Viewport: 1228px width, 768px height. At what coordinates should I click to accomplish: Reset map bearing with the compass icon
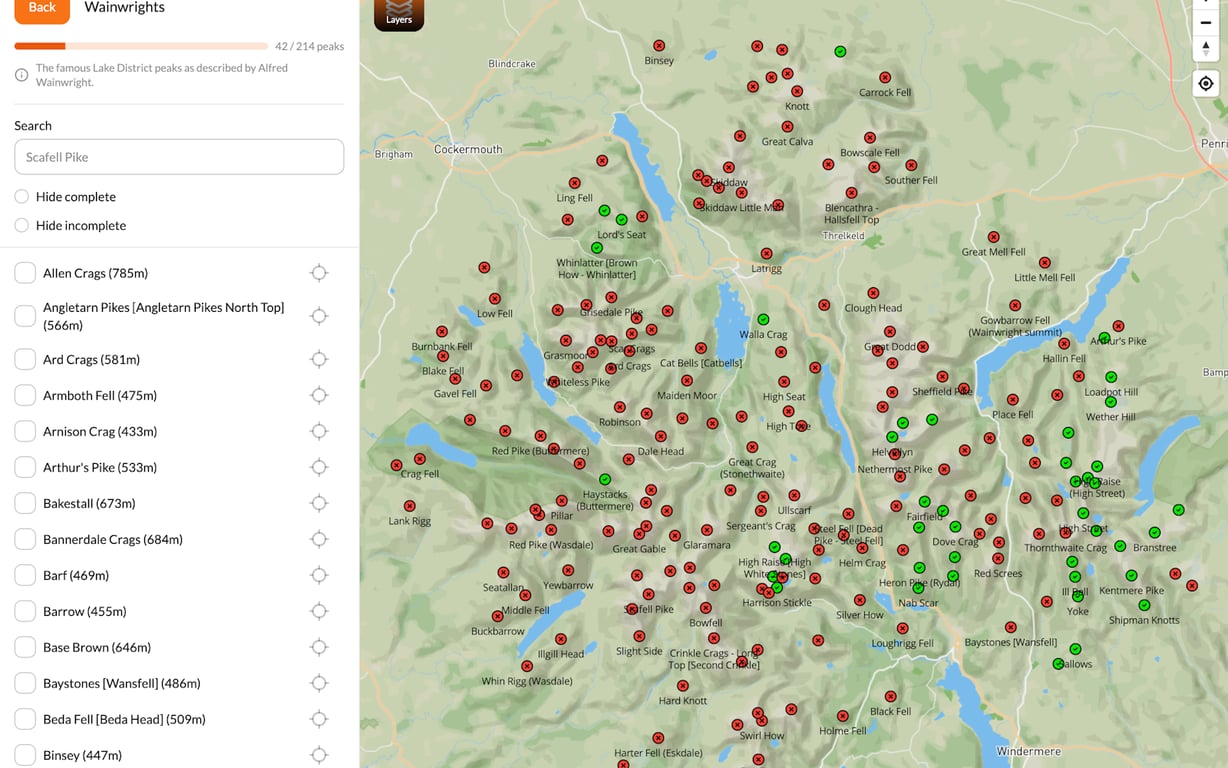coord(1205,48)
